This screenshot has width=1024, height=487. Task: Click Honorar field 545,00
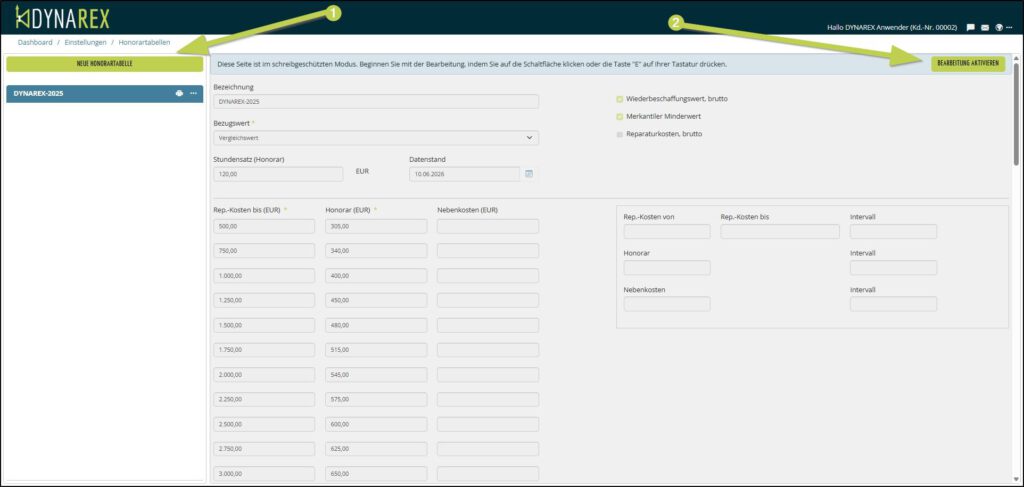click(x=376, y=375)
